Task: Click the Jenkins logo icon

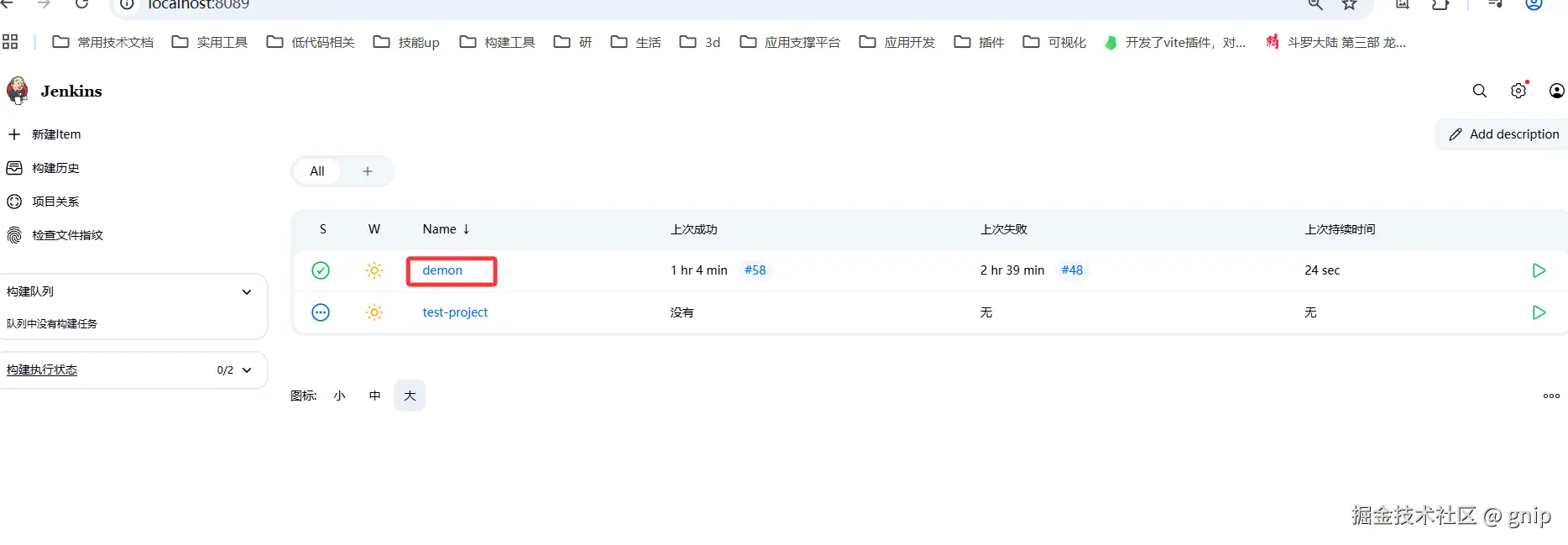Action: click(x=17, y=91)
